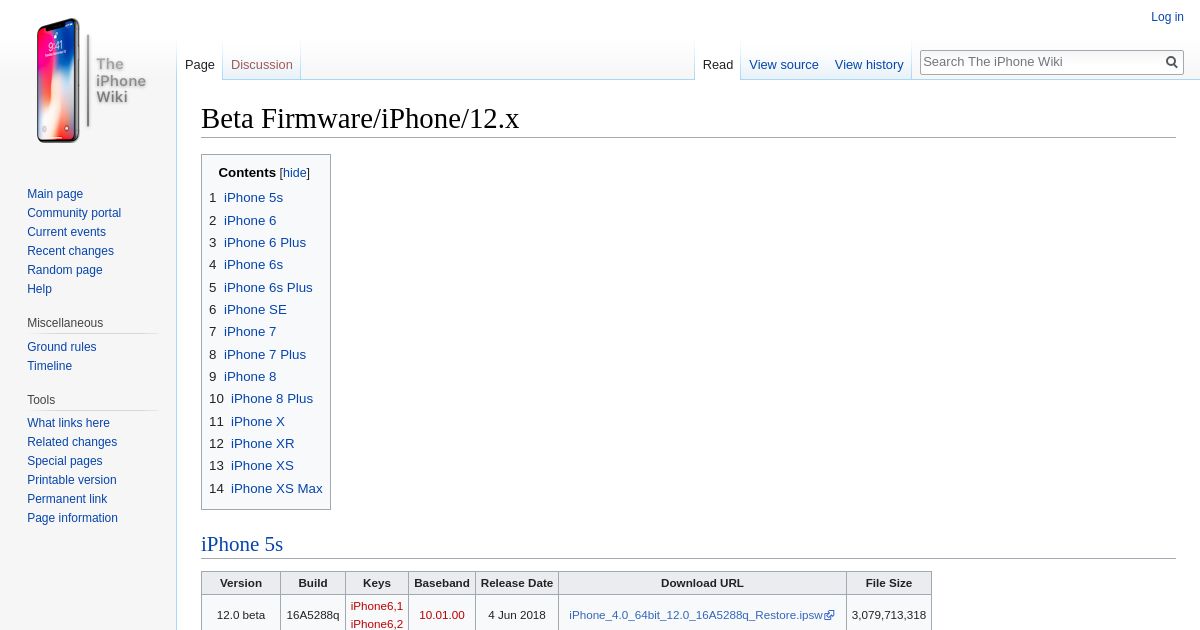
Task: Open the View source tab
Action: [x=784, y=64]
